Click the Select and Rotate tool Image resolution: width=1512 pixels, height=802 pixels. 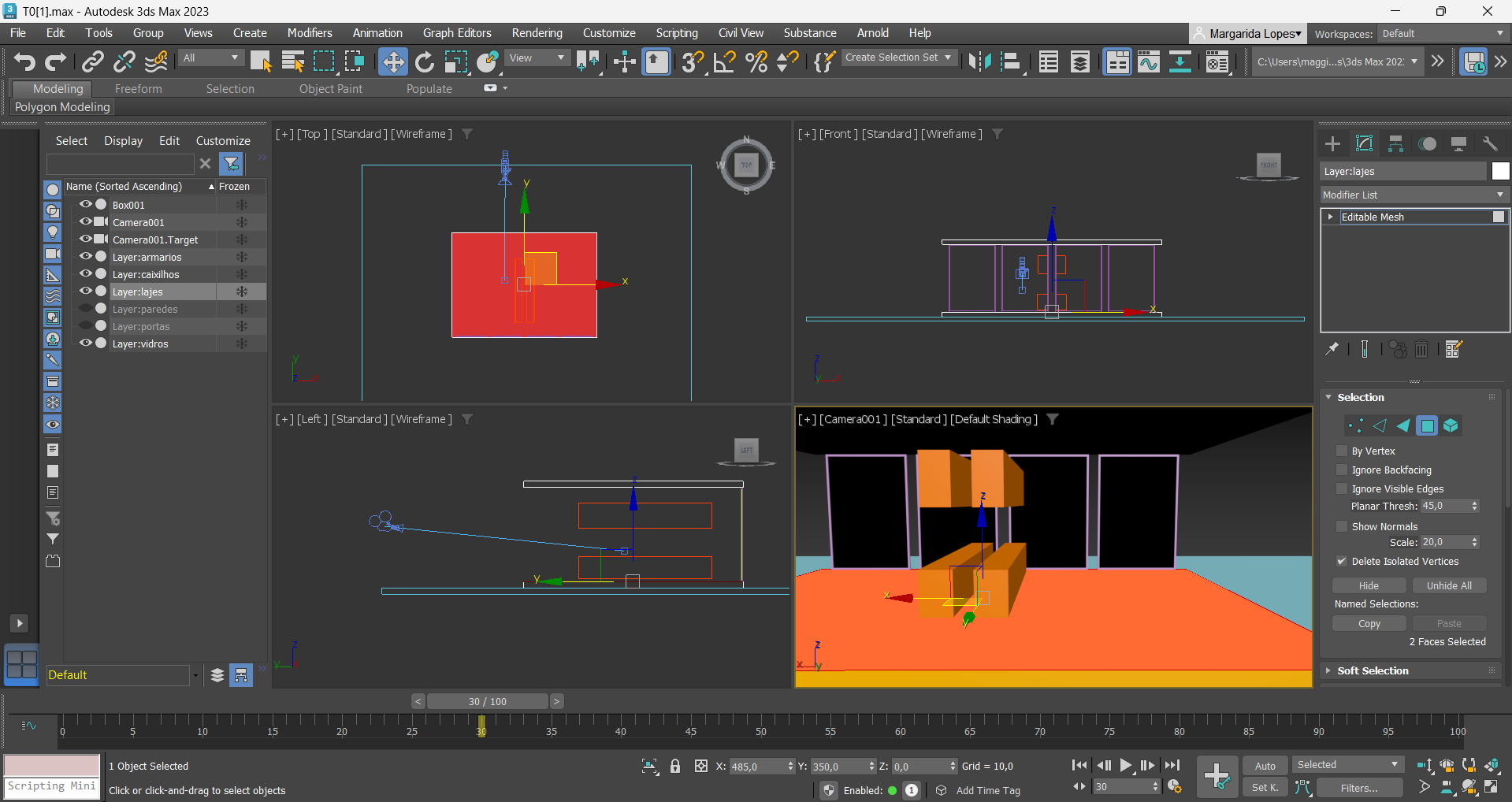(x=425, y=61)
